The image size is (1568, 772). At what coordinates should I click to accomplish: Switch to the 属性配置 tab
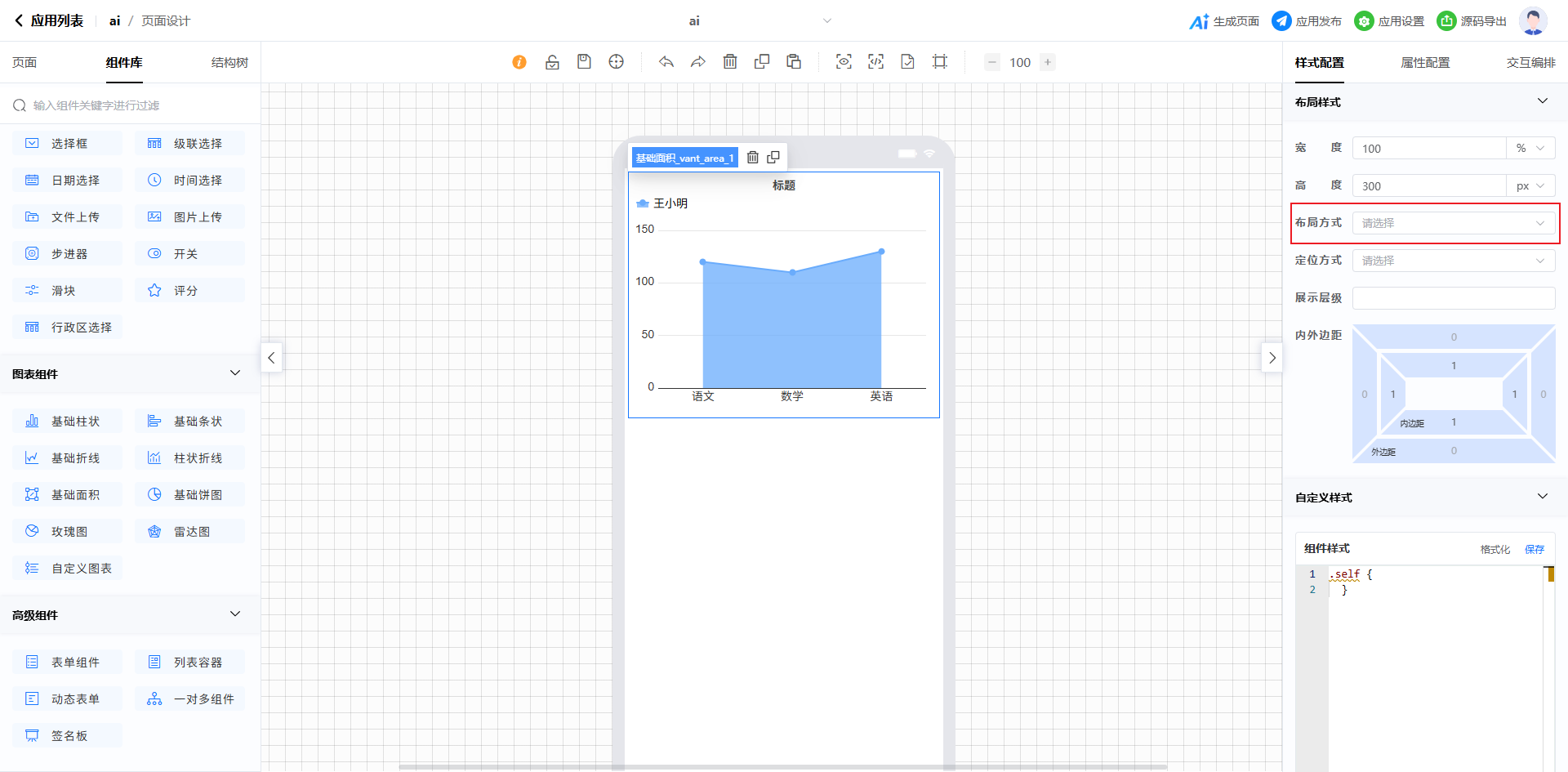coord(1425,63)
